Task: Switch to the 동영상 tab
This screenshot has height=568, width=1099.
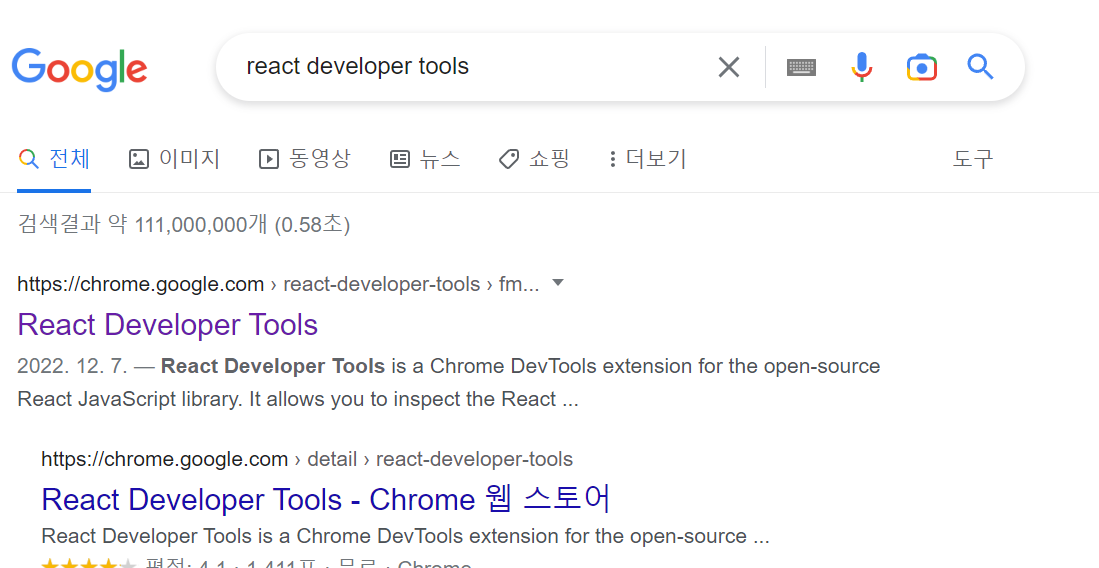Action: [305, 159]
